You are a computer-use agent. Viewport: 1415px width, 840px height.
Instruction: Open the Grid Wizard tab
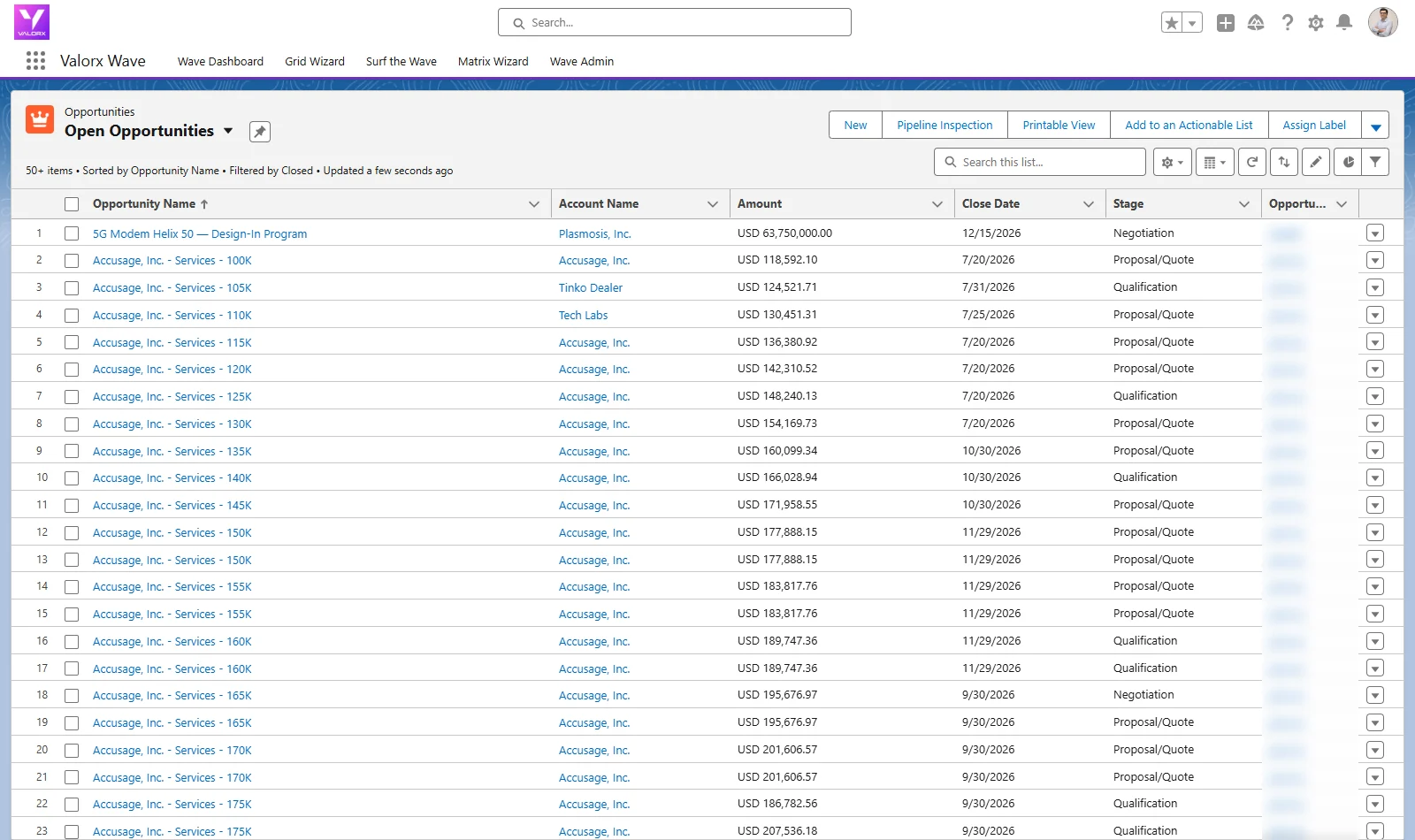[x=315, y=61]
